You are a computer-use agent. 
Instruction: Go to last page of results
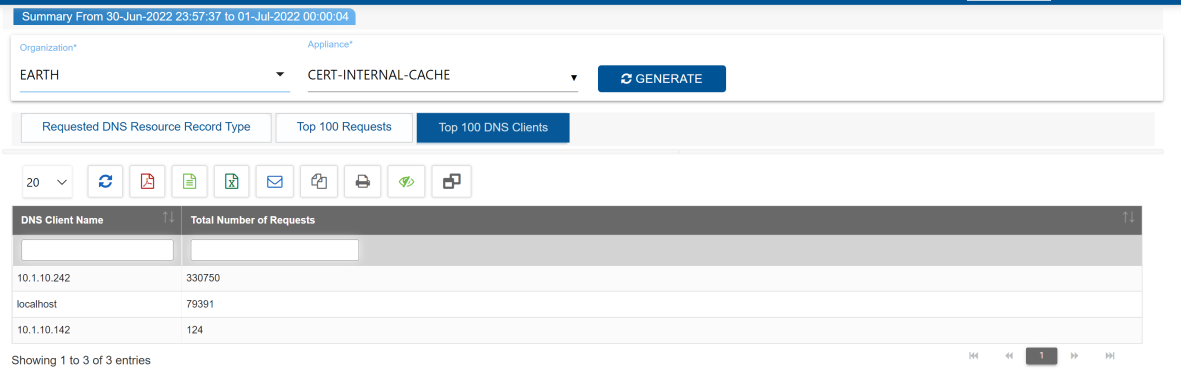1110,355
